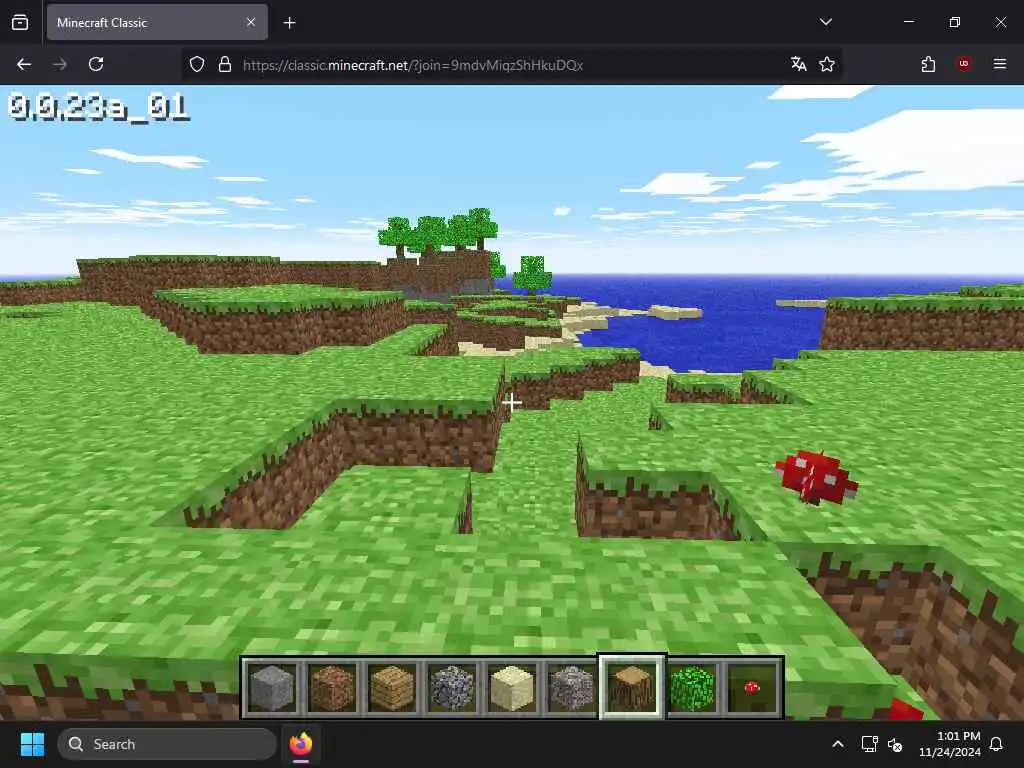Switch to the Minecraft Classic tab
The width and height of the screenshot is (1024, 768).
pos(157,22)
